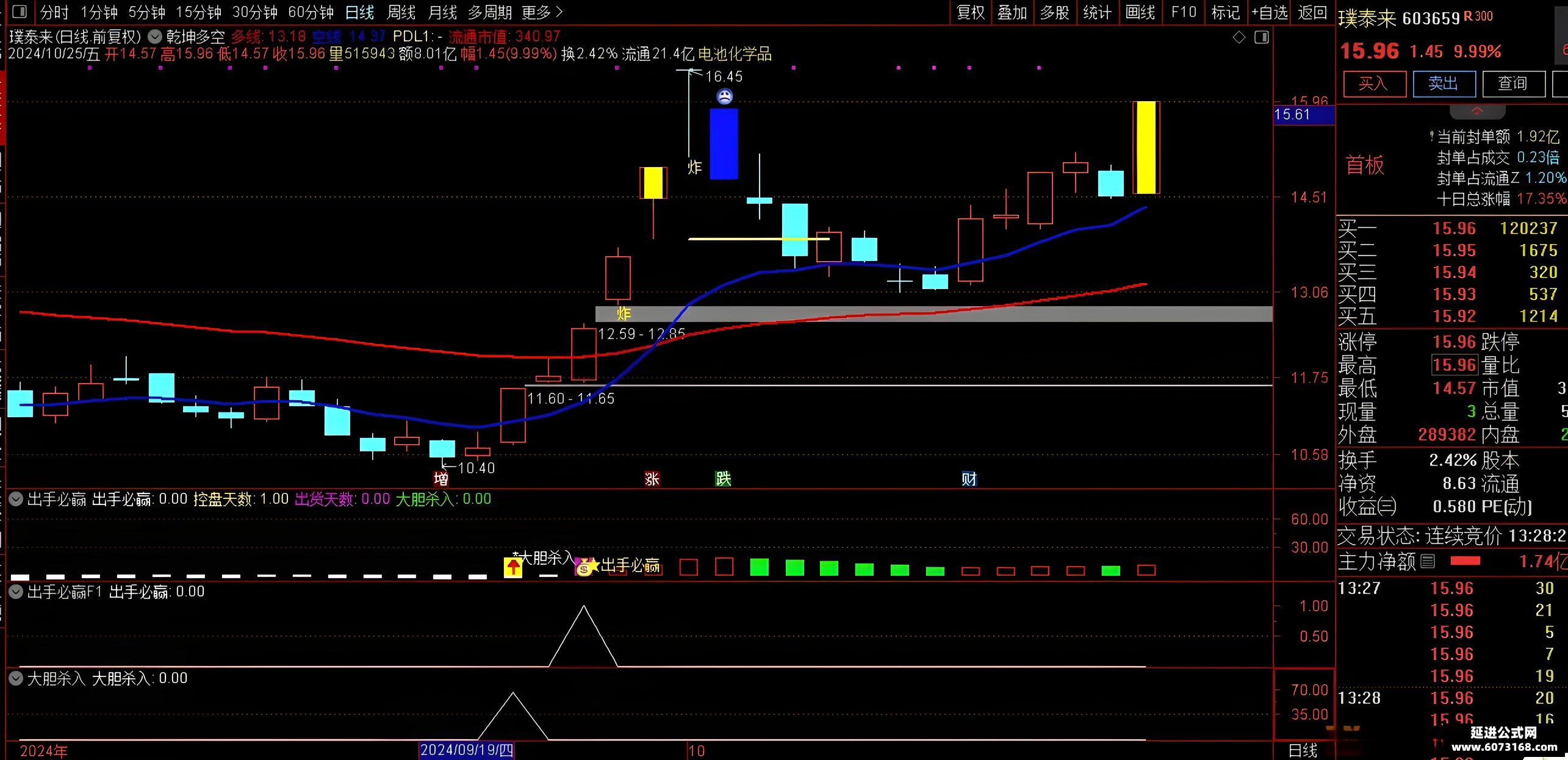1568x760 pixels.
Task: Toggle the side panel icon beside the diamond
Action: pos(1262,37)
